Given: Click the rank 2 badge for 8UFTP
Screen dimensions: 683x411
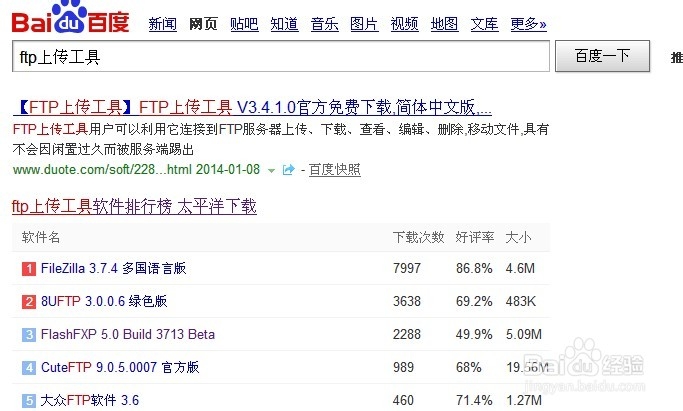Looking at the screenshot, I should coord(29,301).
